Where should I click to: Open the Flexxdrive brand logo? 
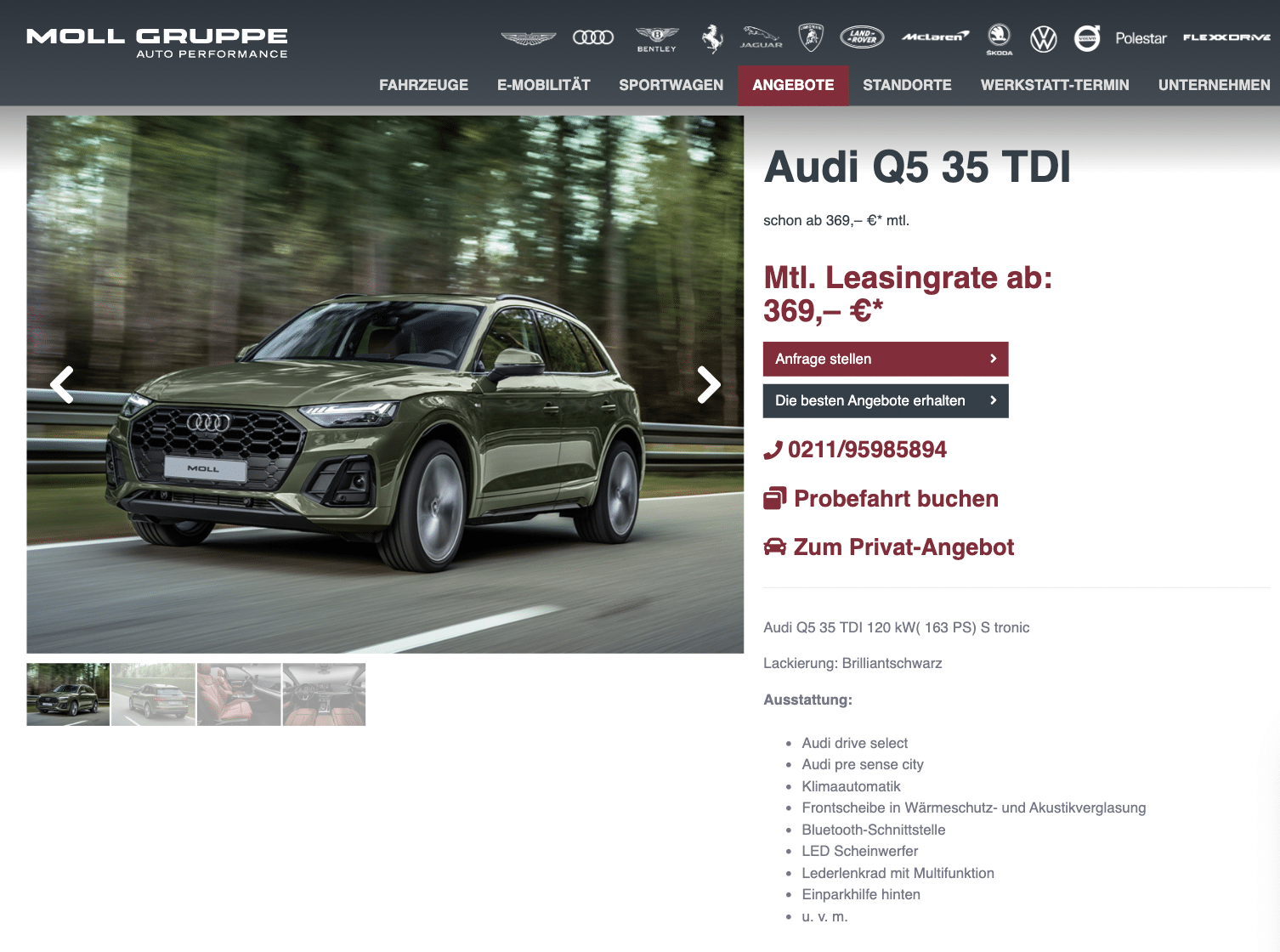pyautogui.click(x=1226, y=37)
